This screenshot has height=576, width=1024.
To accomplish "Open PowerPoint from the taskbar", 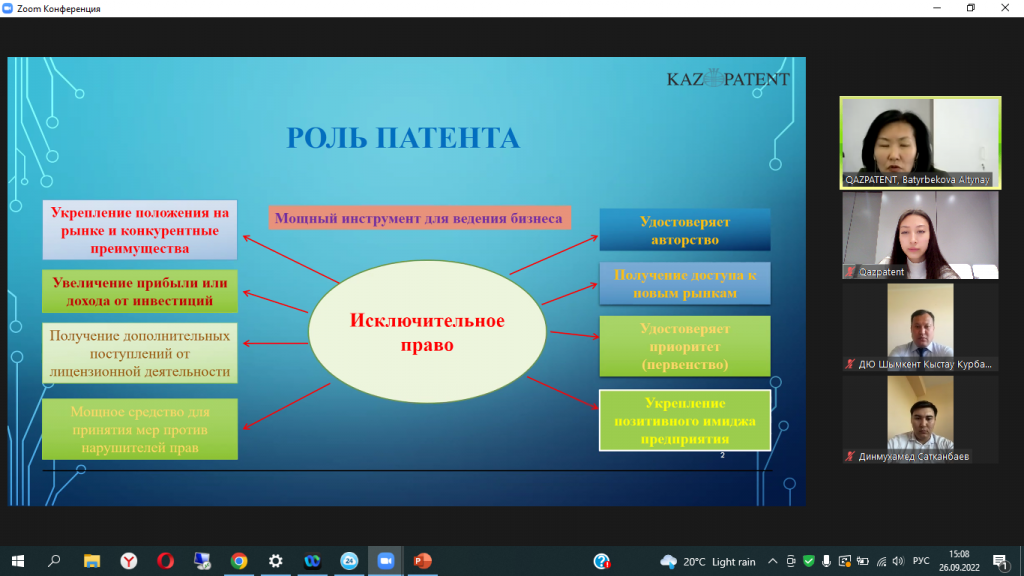I will point(421,561).
